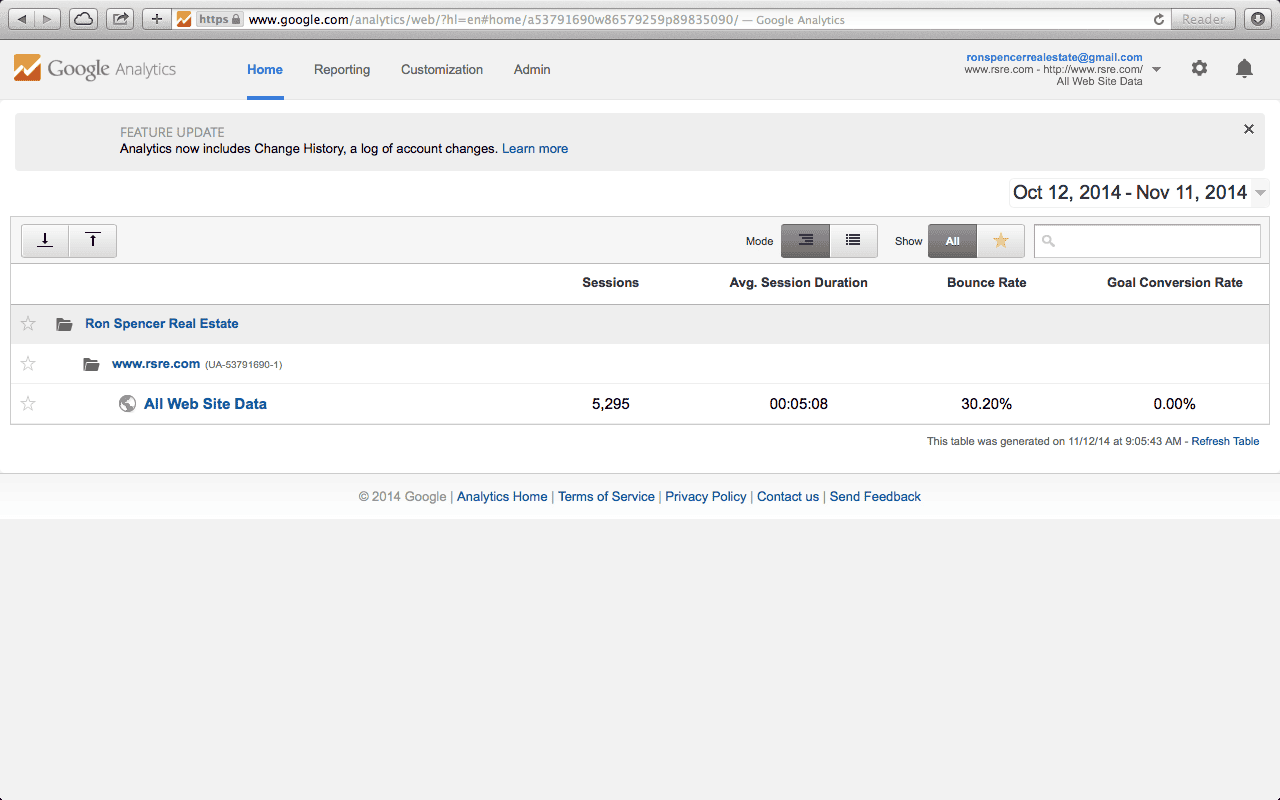The width and height of the screenshot is (1280, 800).
Task: Click in the account search field
Action: [x=1147, y=241]
